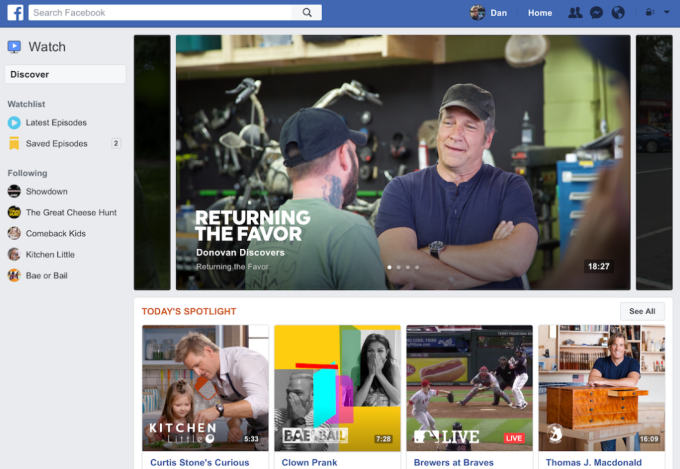Show the previous carousel slide on left
This screenshot has height=469, width=680.
click(152, 162)
